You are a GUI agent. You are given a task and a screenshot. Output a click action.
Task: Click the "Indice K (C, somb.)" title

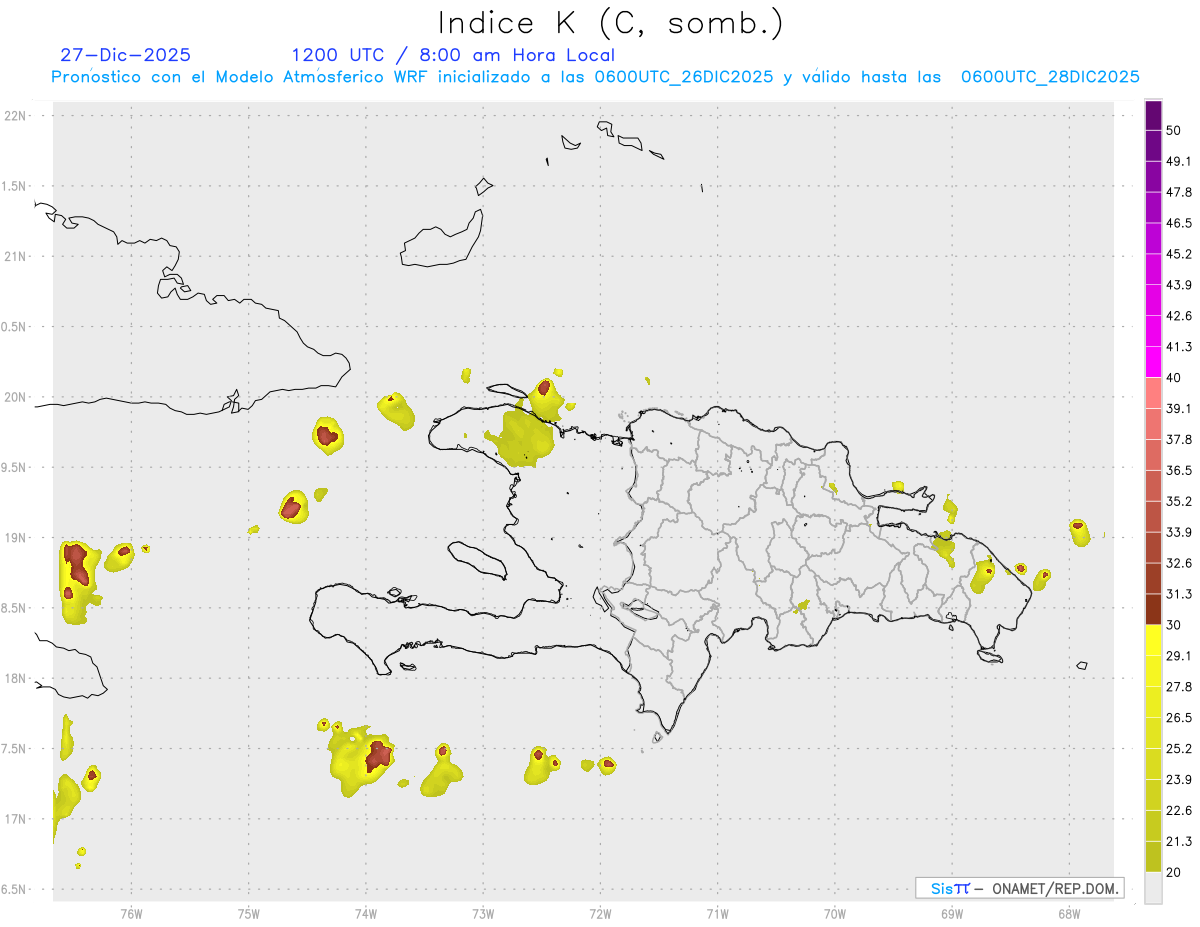click(x=611, y=24)
